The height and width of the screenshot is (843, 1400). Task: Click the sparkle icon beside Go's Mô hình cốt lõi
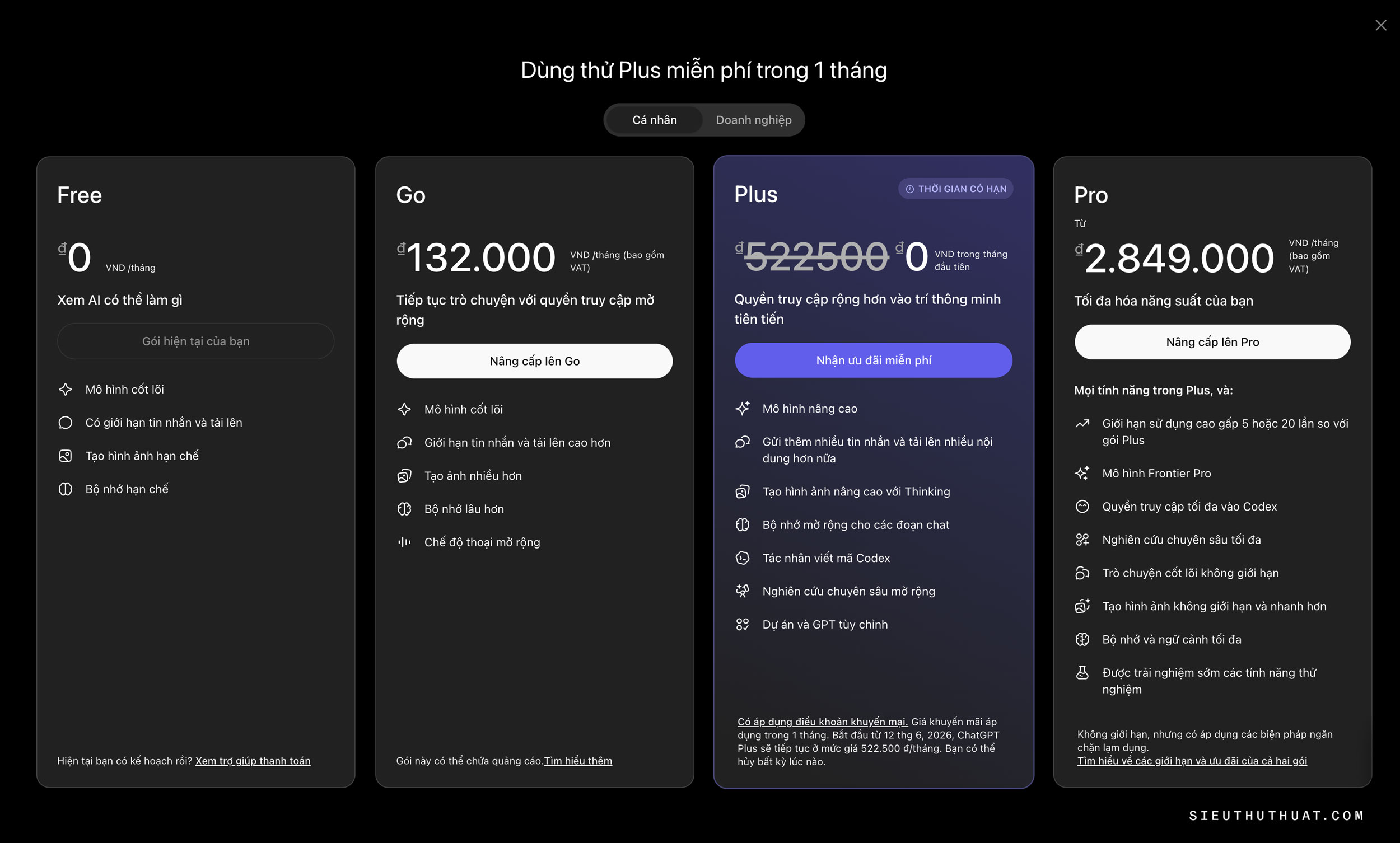pyautogui.click(x=404, y=409)
